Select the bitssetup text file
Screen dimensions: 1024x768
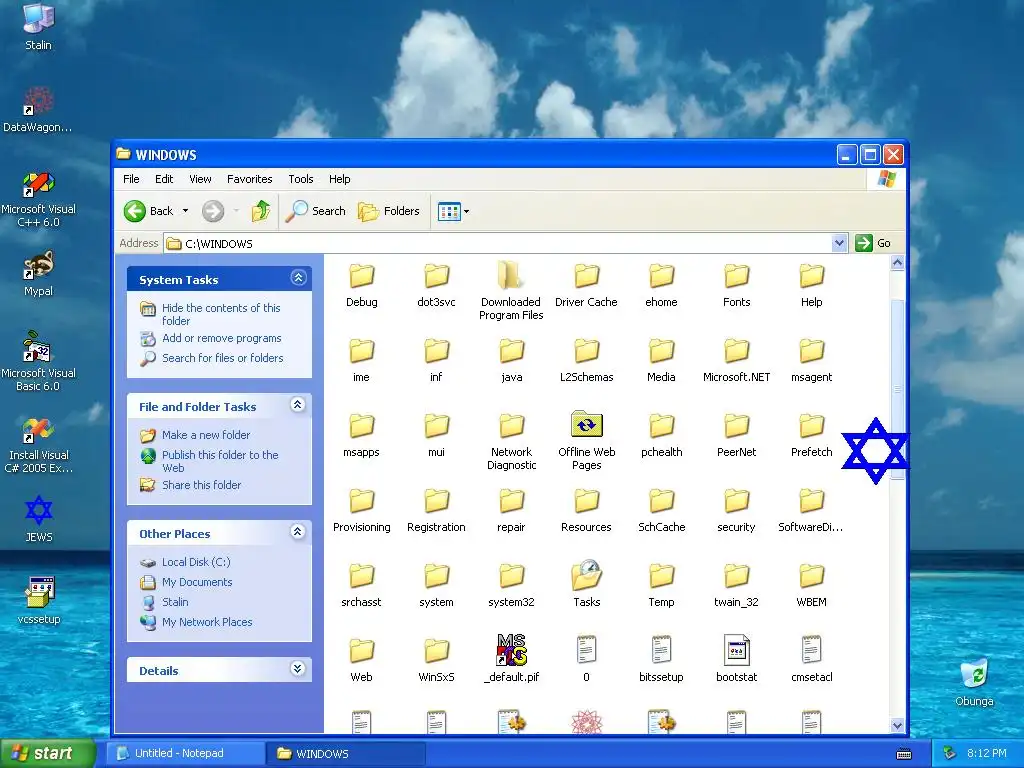pyautogui.click(x=661, y=660)
